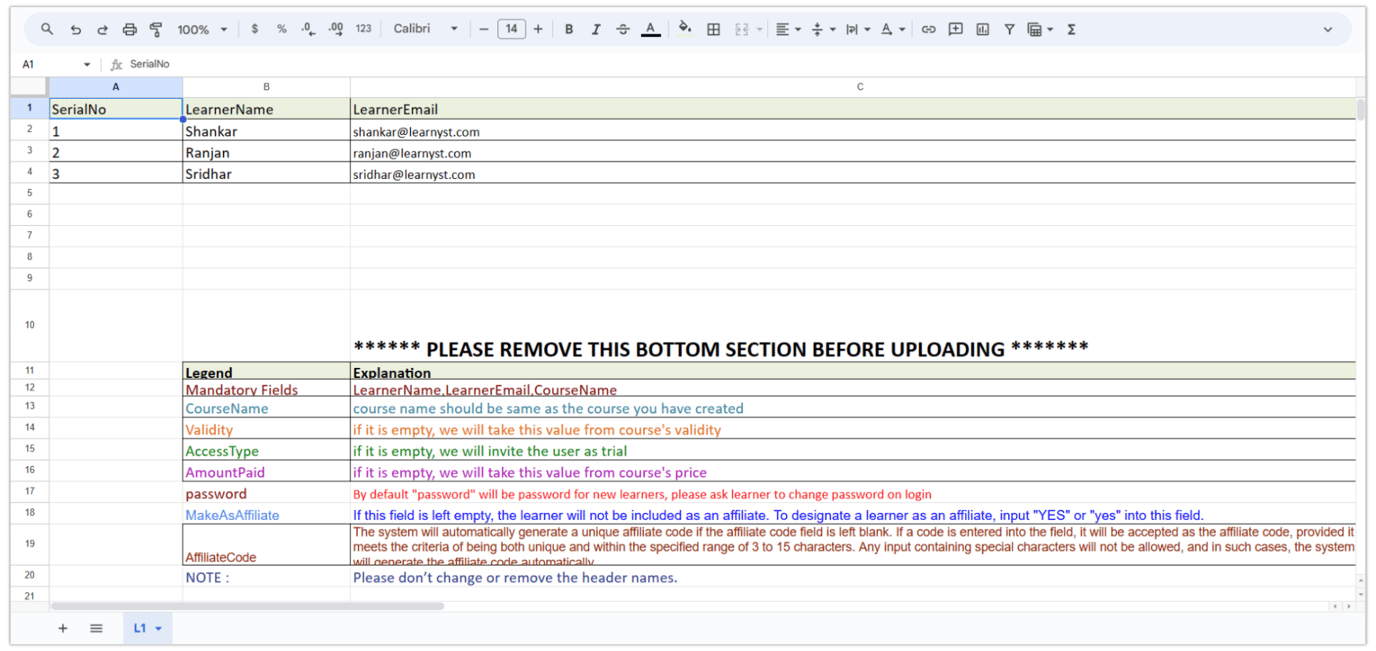Insert a link using the link icon
The image size is (1376, 651).
928,29
